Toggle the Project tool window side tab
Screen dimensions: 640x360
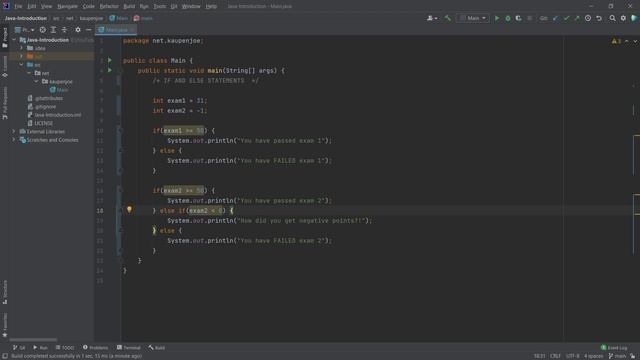pyautogui.click(x=5, y=38)
